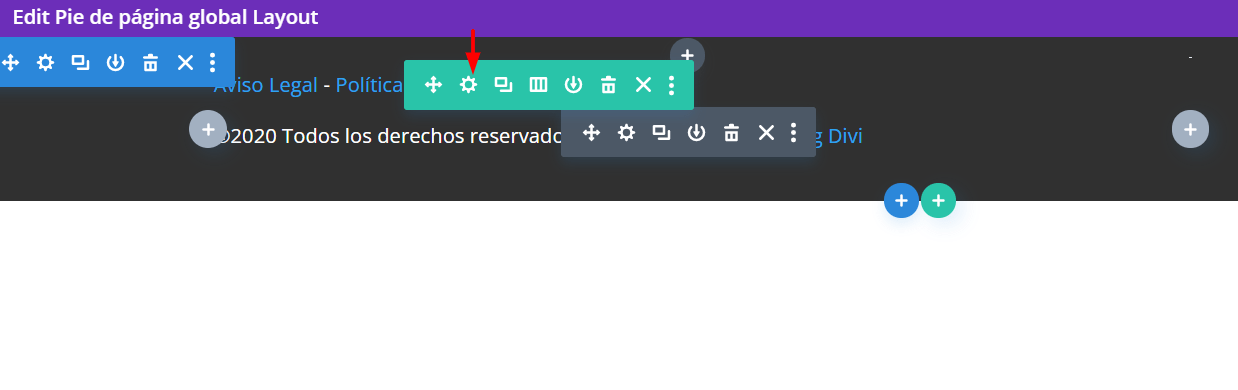Duplicate the section with the blue toolbar icon
Screen dimensions: 1238x390
point(80,62)
